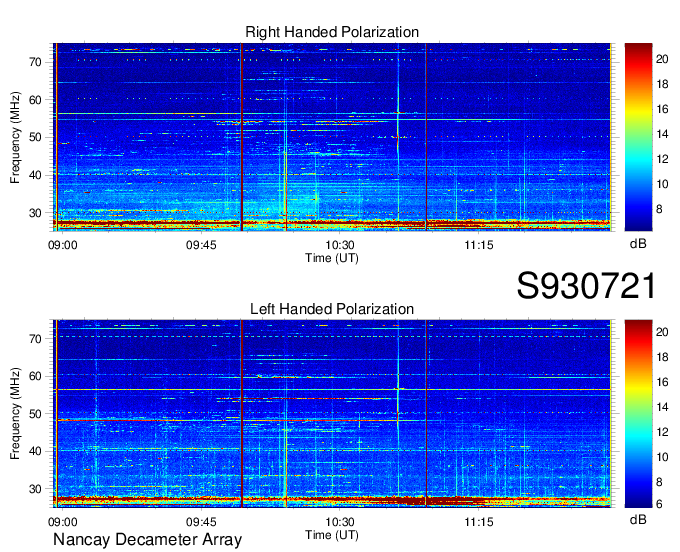Select the bottom spectrogram colorbar
Viewport: 680px width, 552px height.
tap(638, 414)
